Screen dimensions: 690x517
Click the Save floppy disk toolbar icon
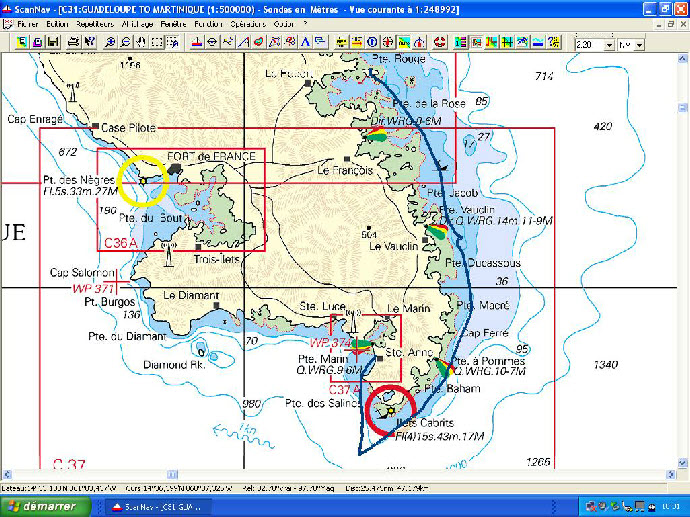pos(53,43)
